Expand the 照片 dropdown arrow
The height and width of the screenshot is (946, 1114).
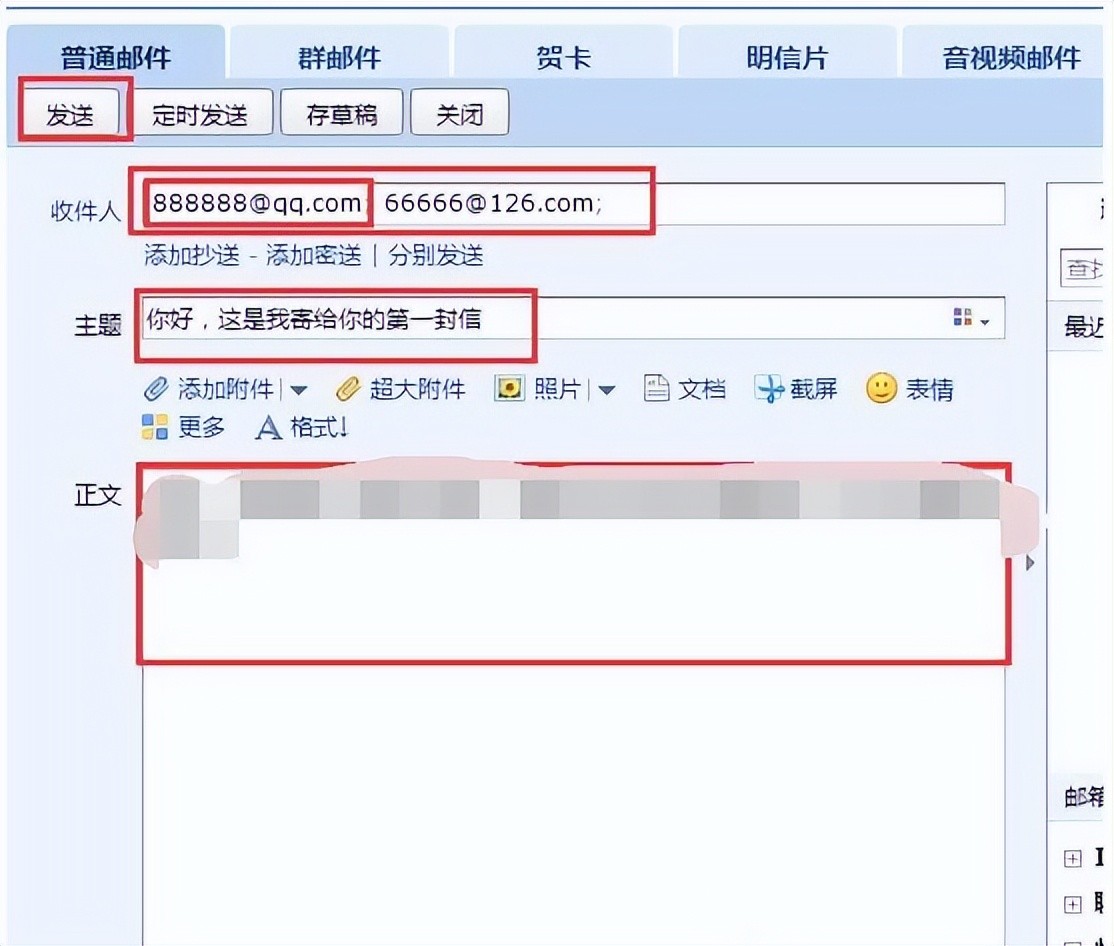click(x=606, y=390)
